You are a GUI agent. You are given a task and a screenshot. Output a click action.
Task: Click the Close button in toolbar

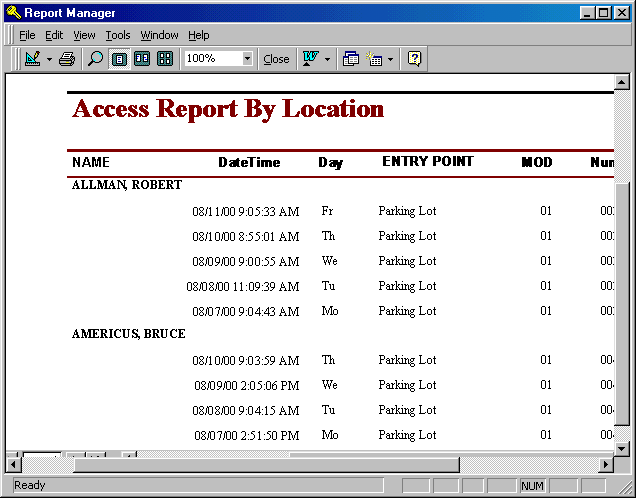(x=276, y=59)
